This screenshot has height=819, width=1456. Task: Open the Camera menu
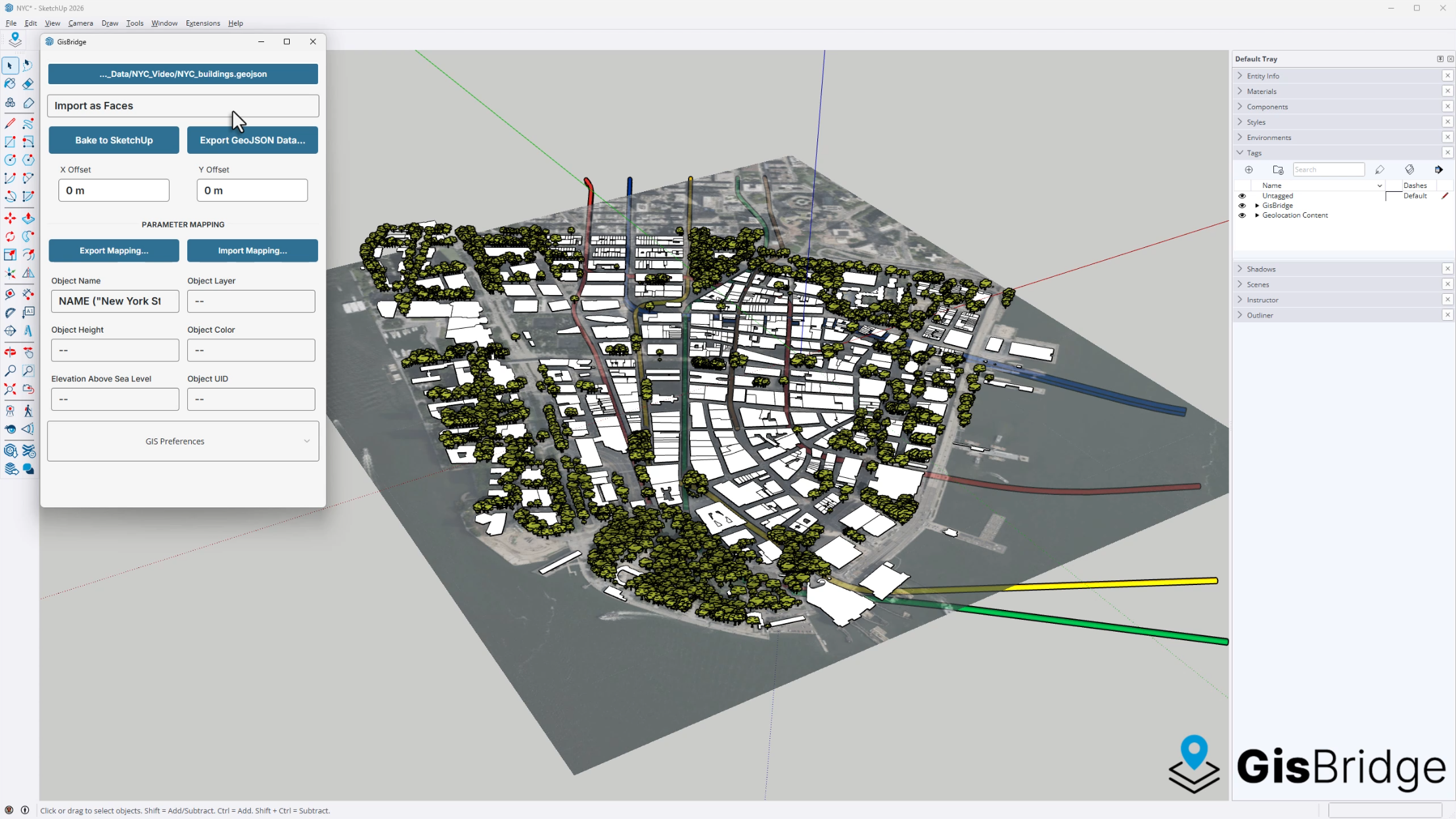pos(80,23)
